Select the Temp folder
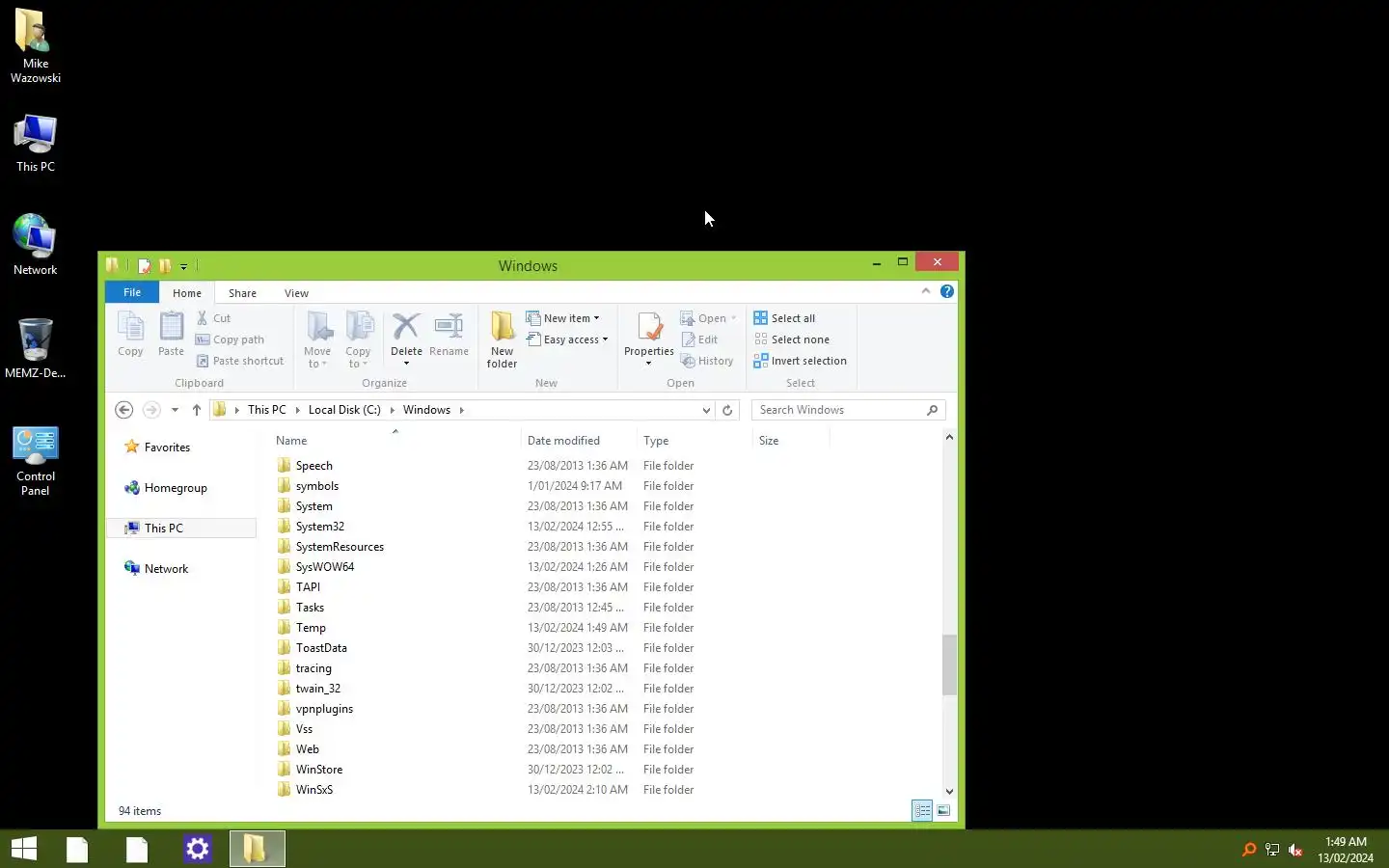The width and height of the screenshot is (1389, 868). coord(311,628)
